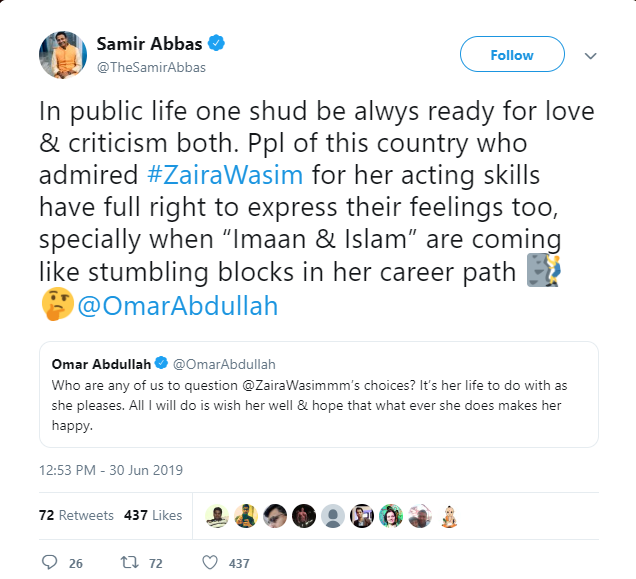Open Samir Abbas profile picture
The height and width of the screenshot is (579, 636).
click(x=61, y=54)
